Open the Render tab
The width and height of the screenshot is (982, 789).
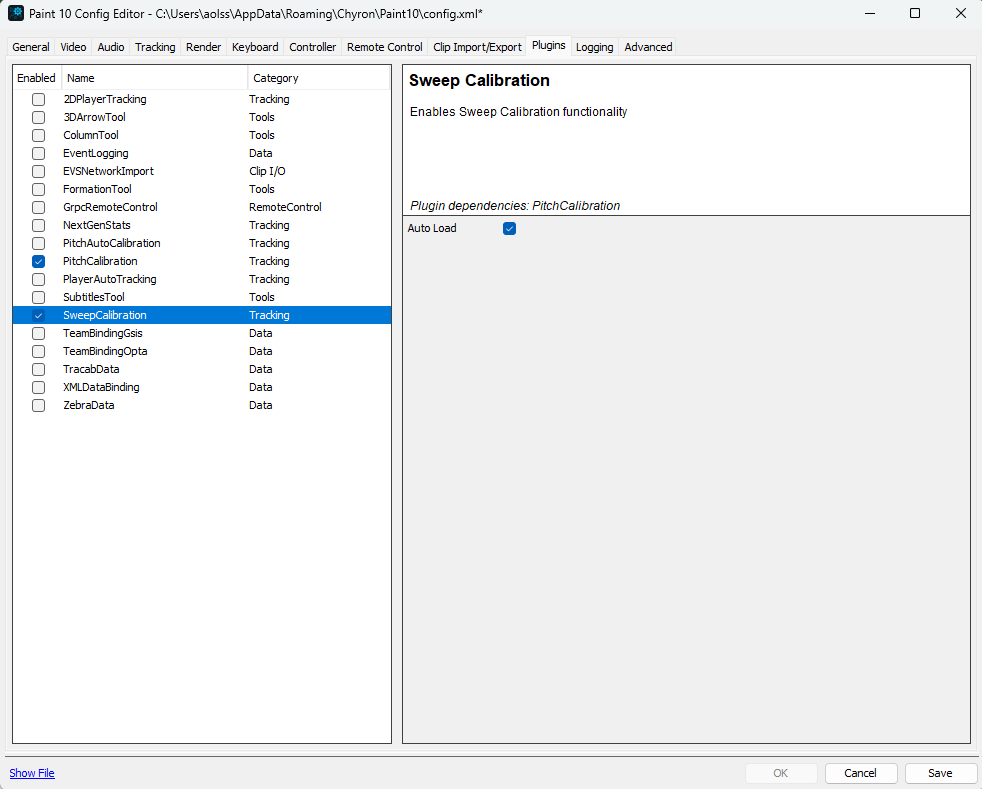pos(204,47)
